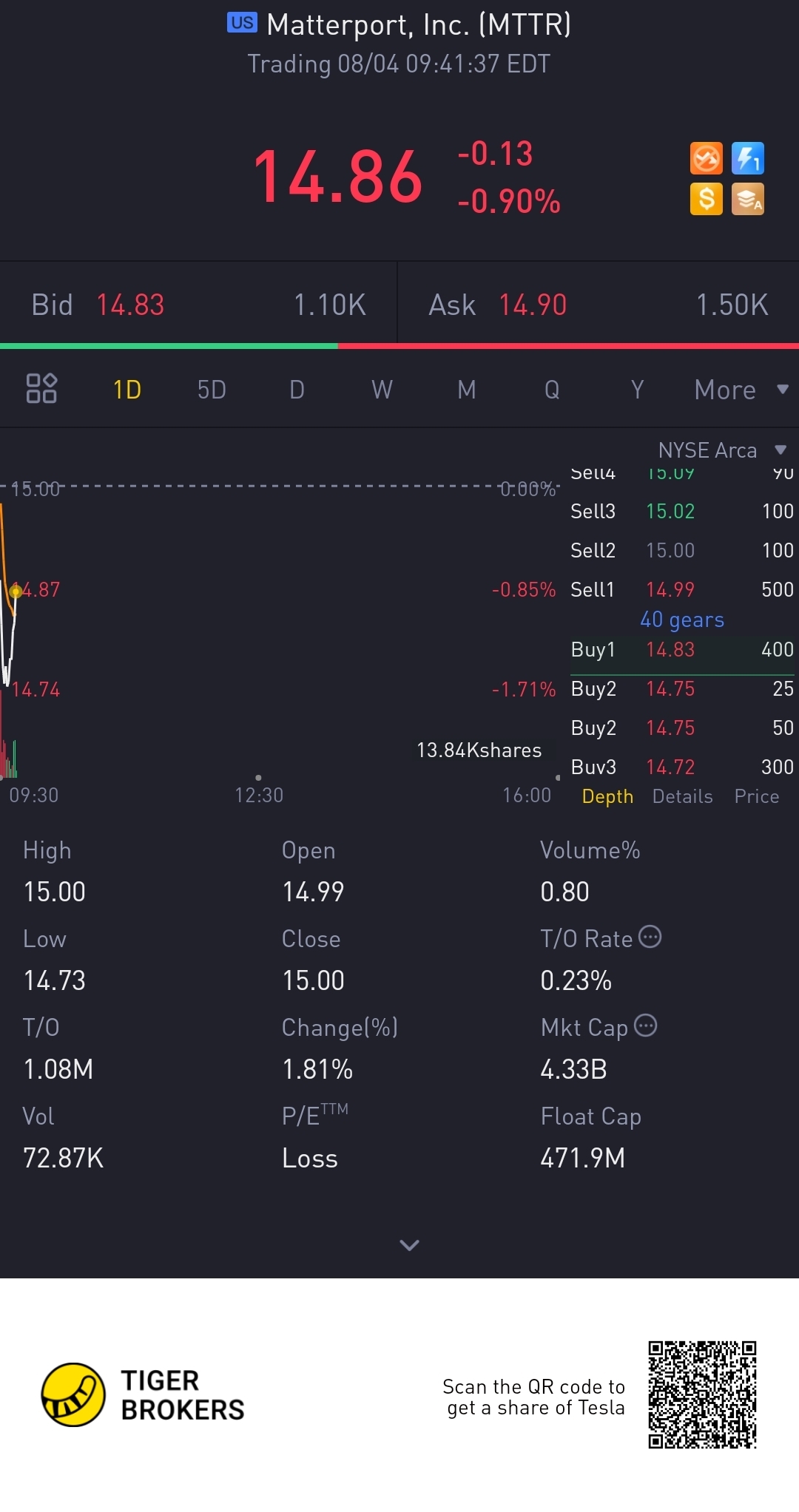799x1512 pixels.
Task: Tap the Change(%) 1.81% value
Action: tap(317, 1069)
